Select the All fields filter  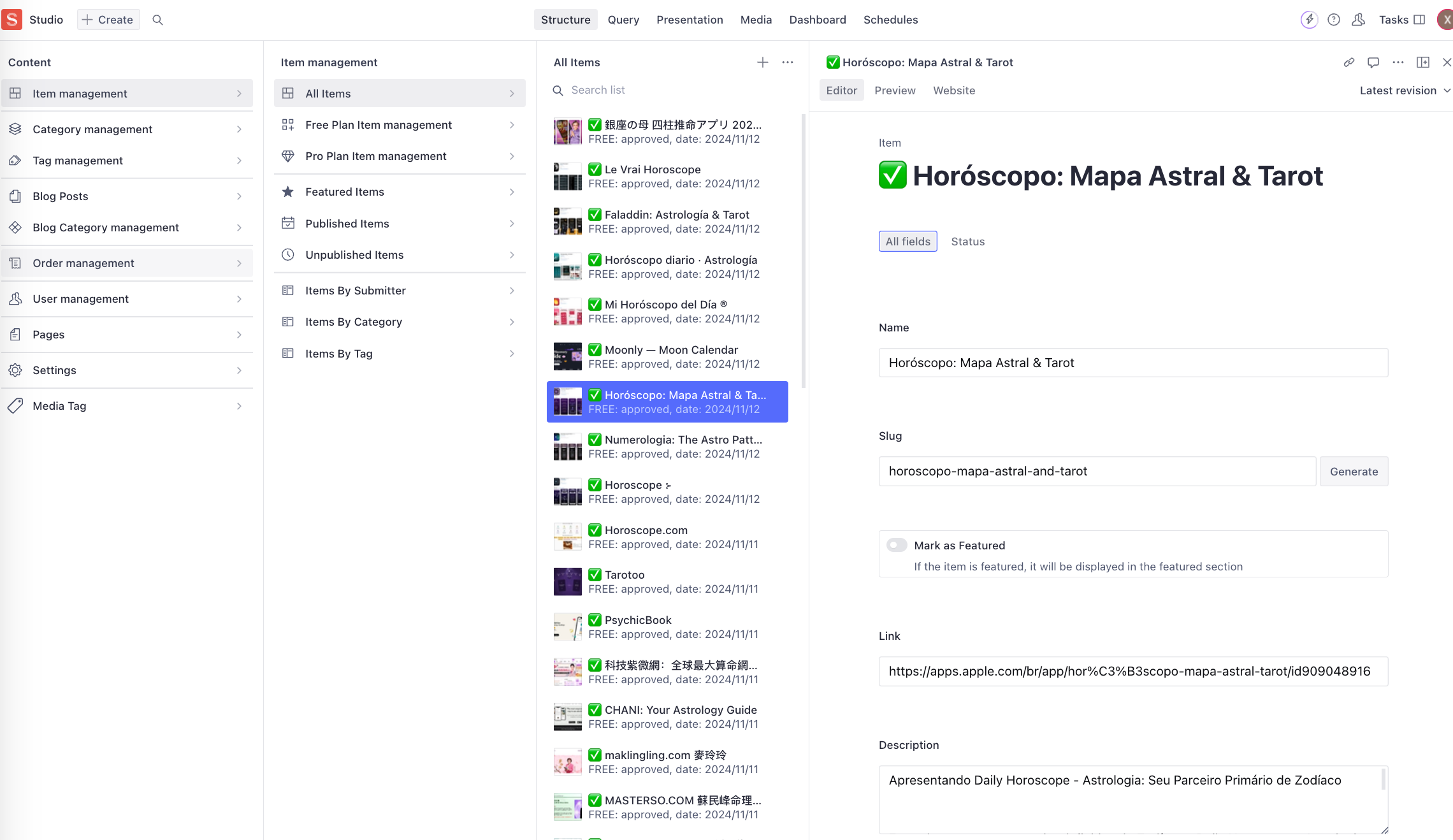pyautogui.click(x=907, y=242)
